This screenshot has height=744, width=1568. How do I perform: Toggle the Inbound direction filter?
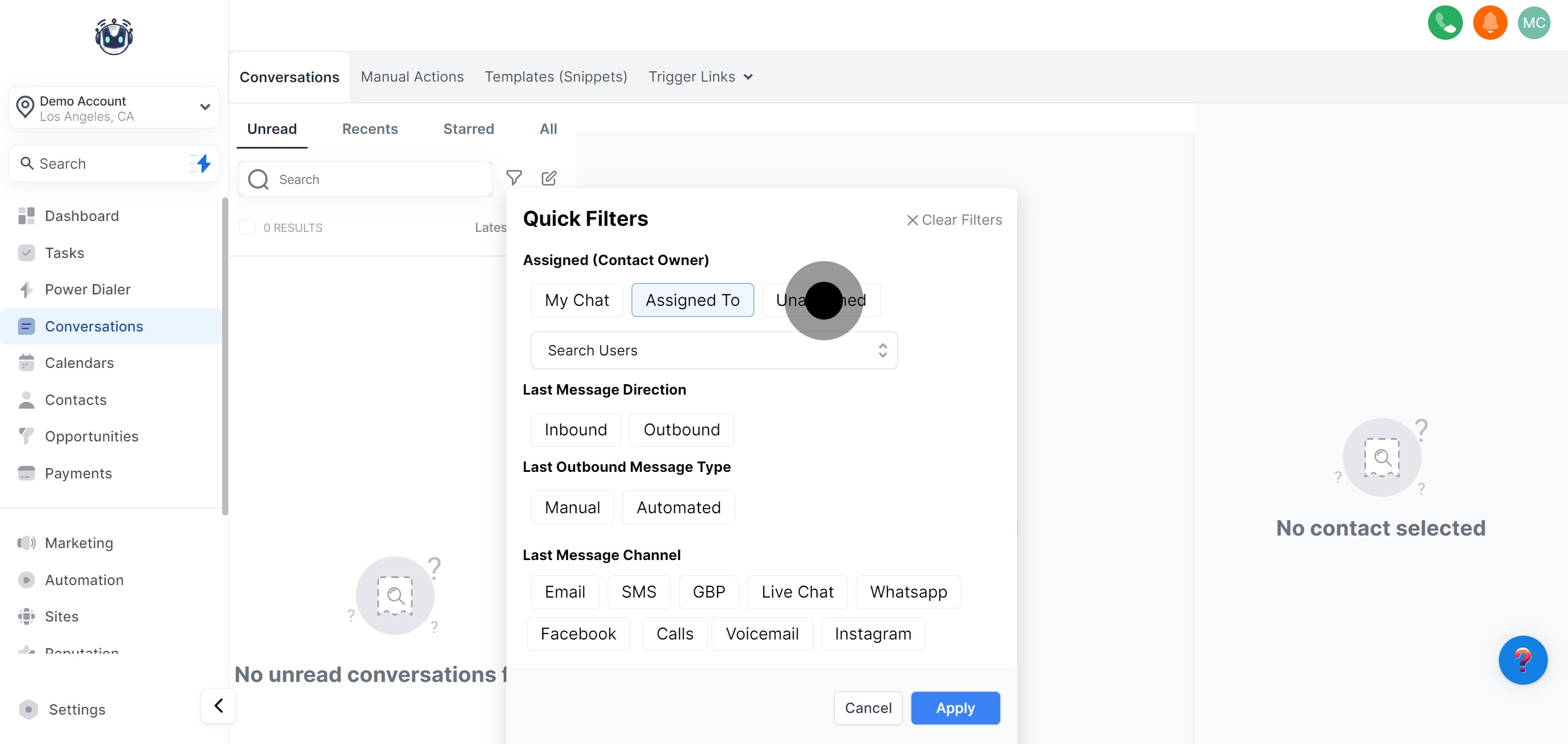[x=575, y=429]
